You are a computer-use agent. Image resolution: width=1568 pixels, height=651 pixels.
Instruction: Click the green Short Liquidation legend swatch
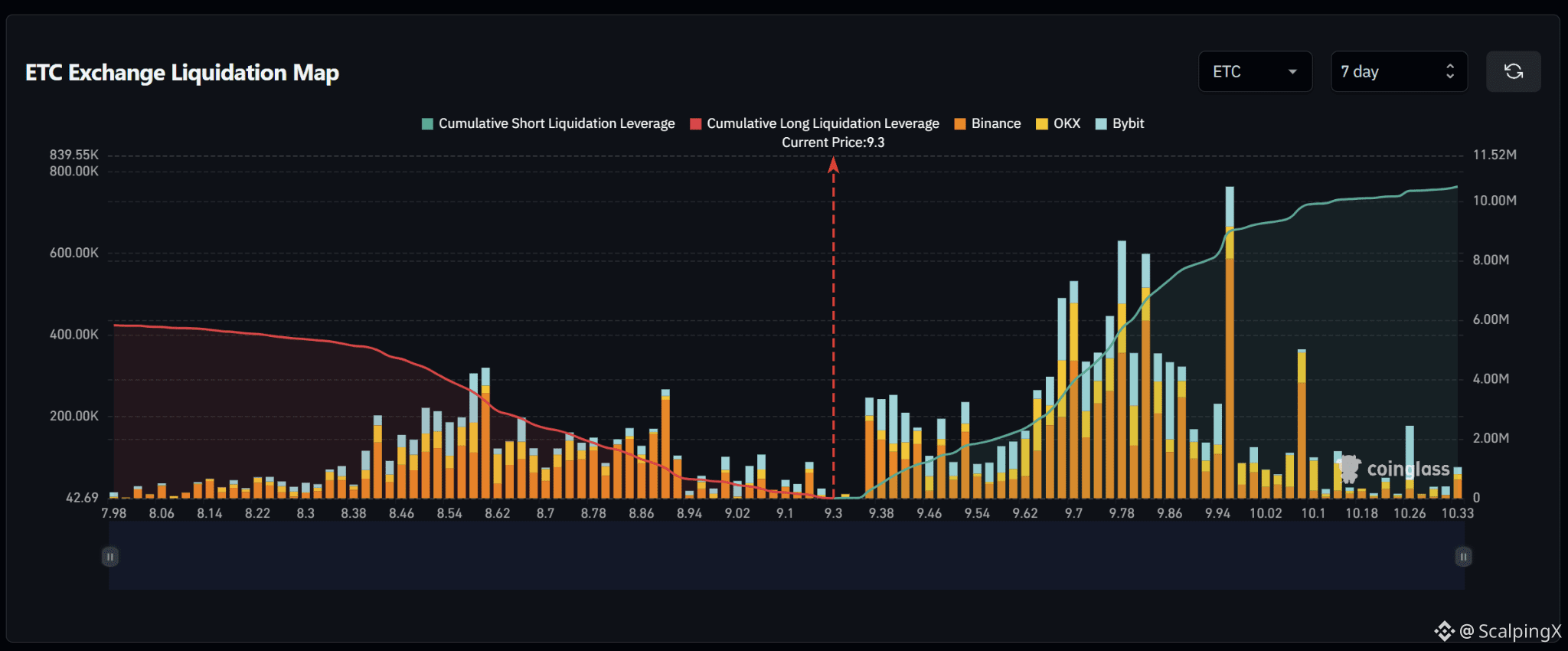click(x=427, y=124)
